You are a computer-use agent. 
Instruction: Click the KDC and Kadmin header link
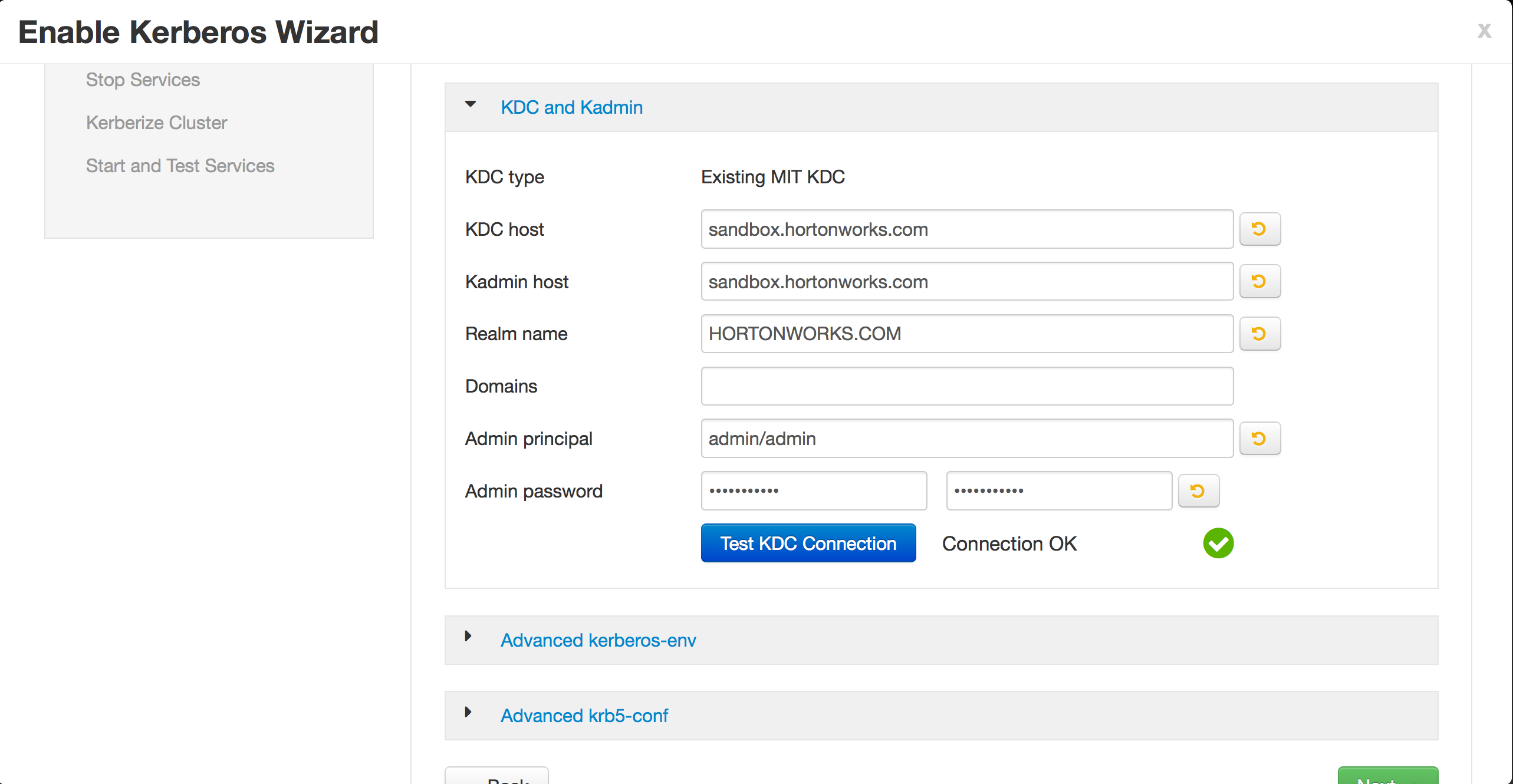pyautogui.click(x=571, y=107)
